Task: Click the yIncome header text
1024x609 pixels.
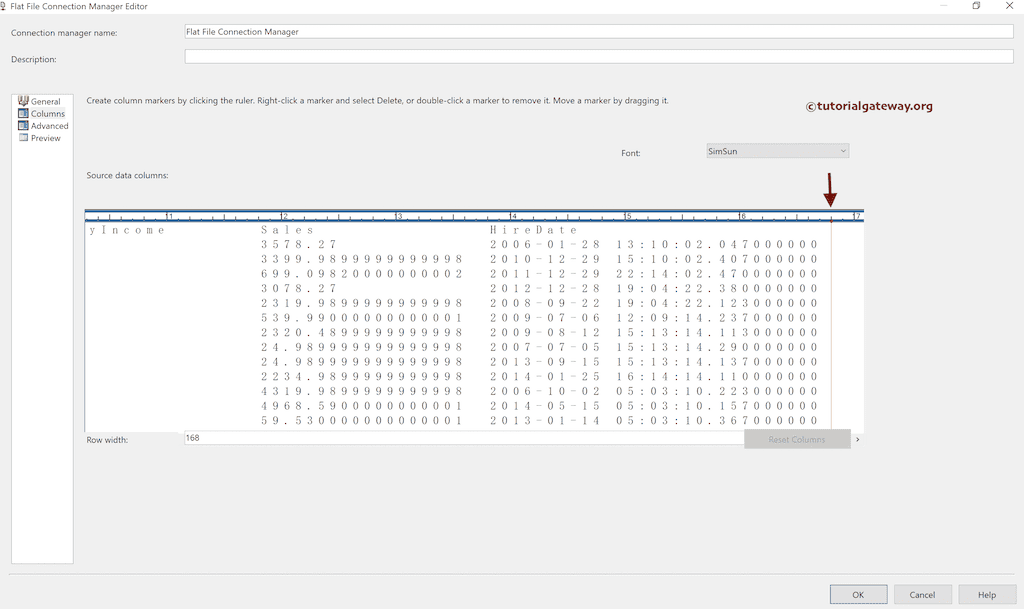Action: (x=127, y=230)
